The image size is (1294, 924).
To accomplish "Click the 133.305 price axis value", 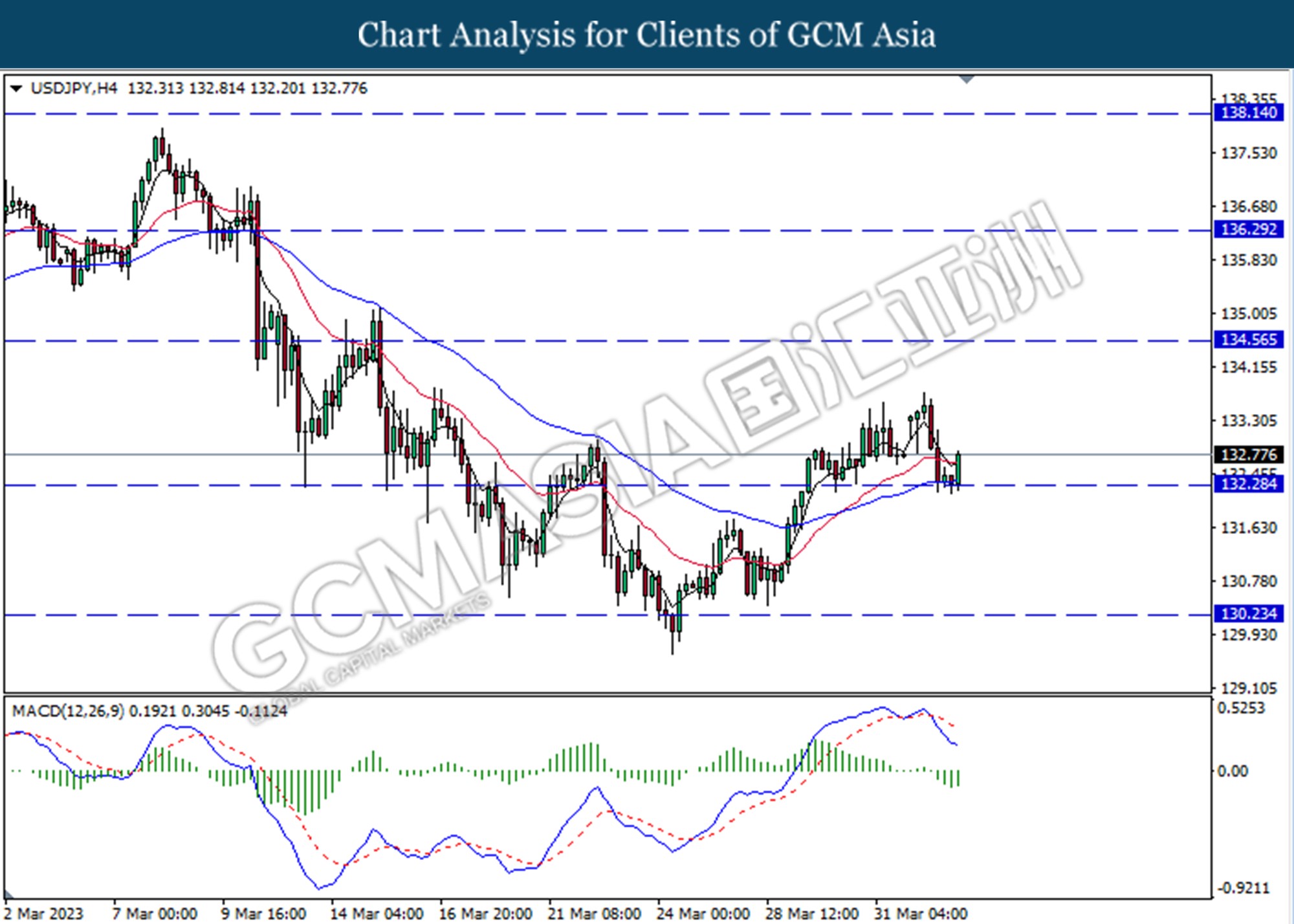I will point(1249,421).
